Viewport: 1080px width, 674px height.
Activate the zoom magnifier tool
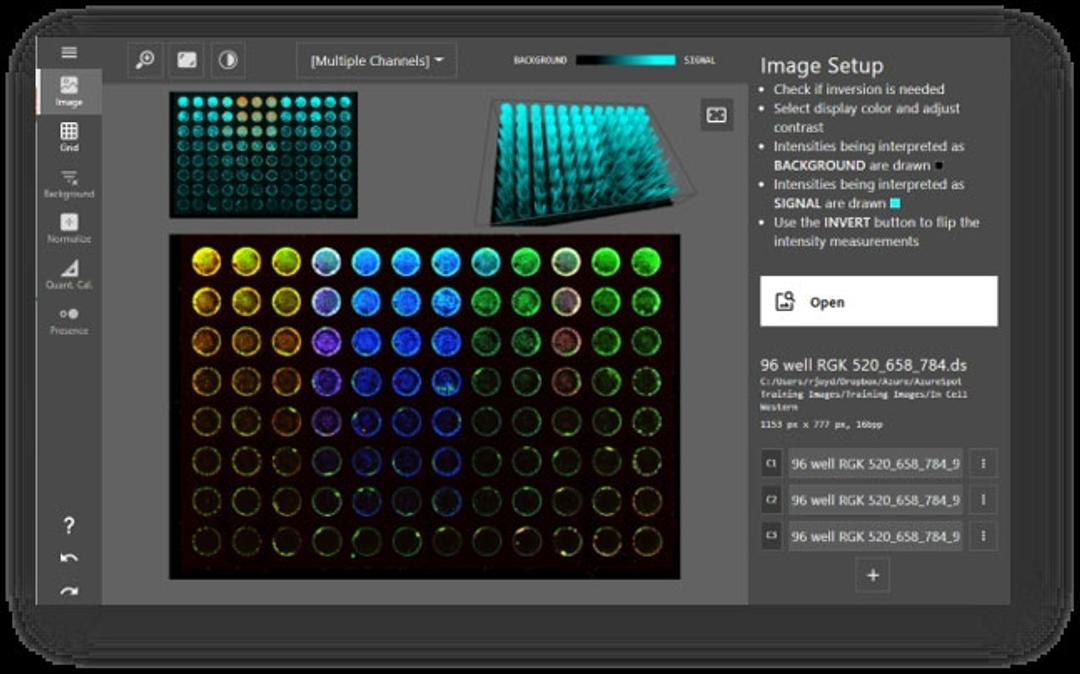point(145,61)
